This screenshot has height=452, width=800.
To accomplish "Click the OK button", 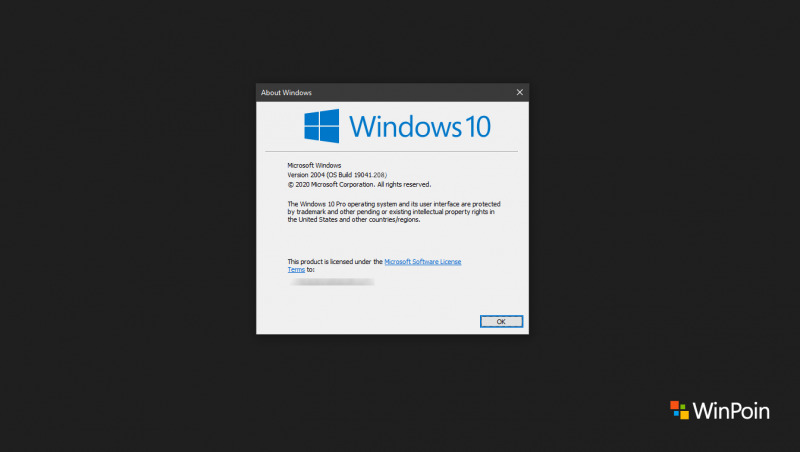I will point(501,321).
